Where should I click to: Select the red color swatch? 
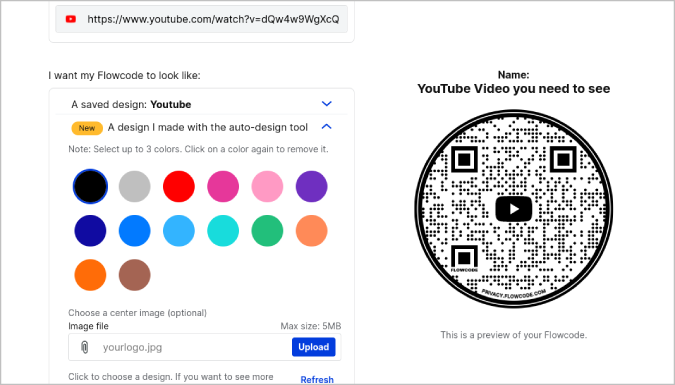[179, 186]
